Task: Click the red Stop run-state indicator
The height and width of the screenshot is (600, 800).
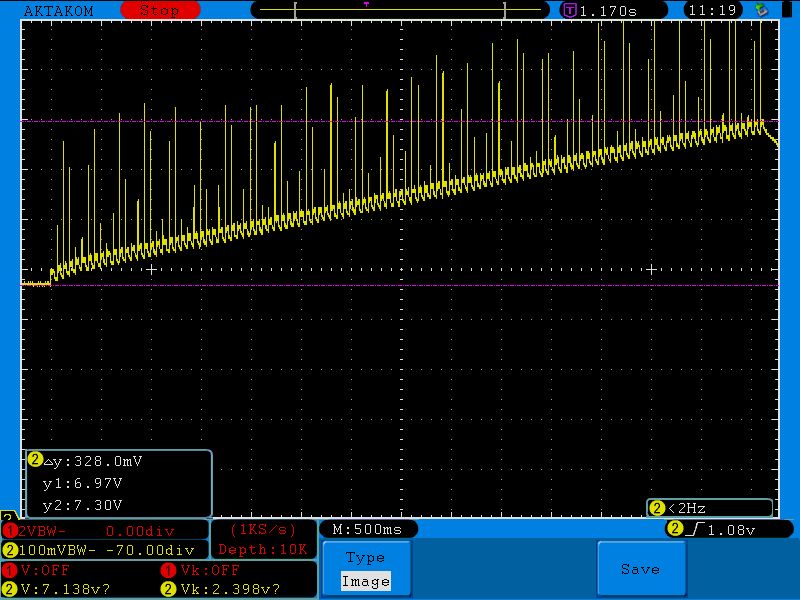Action: [x=160, y=10]
